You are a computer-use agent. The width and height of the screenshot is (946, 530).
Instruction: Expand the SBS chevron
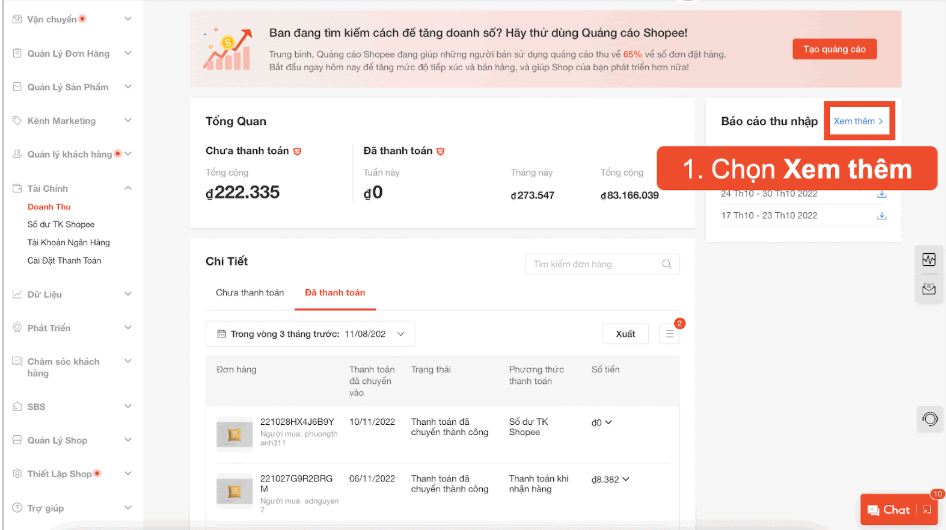point(128,406)
